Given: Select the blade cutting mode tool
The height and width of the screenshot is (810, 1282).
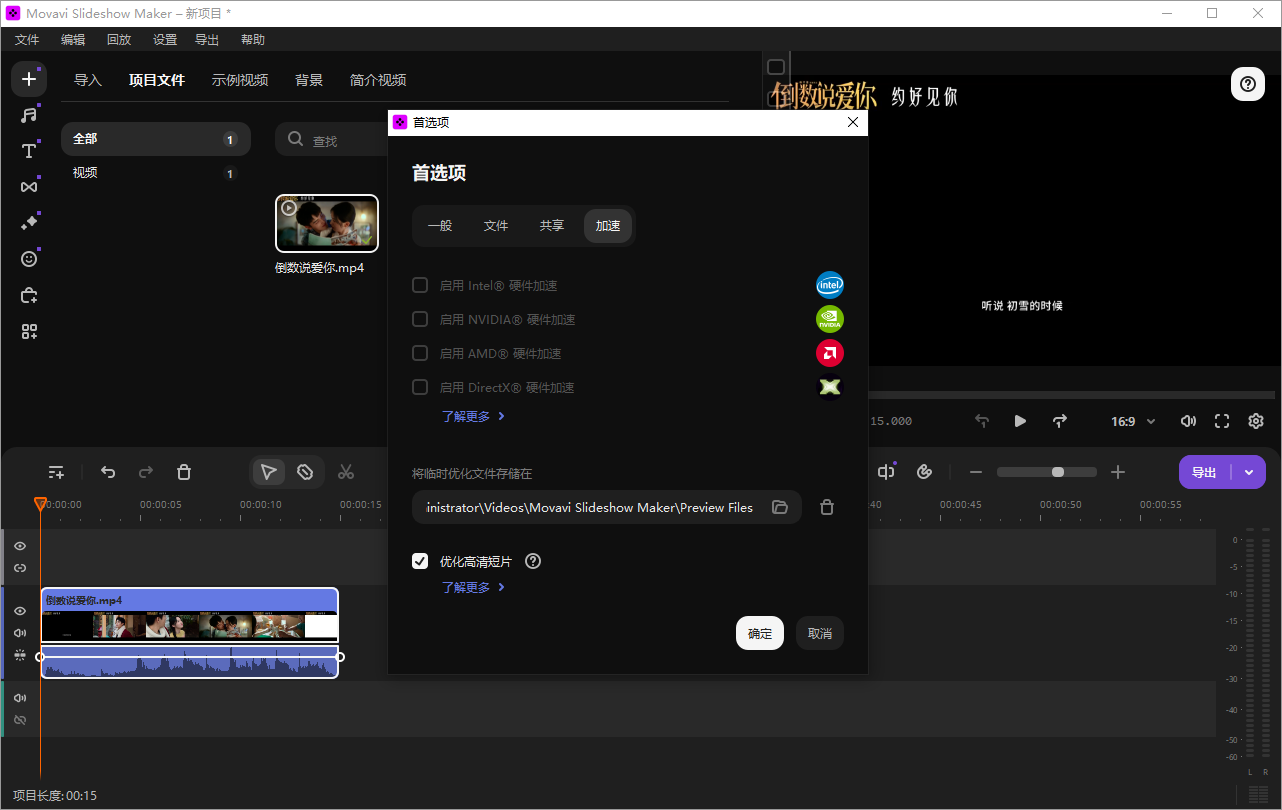Looking at the screenshot, I should click(305, 472).
